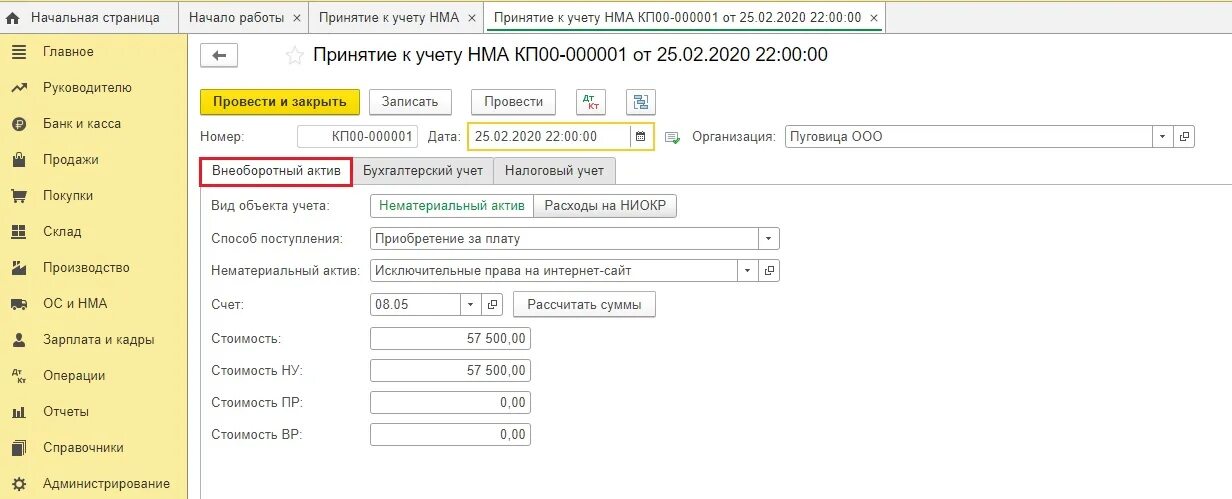Open the Руководителю chart icon
This screenshot has height=499, width=1232.
coord(18,88)
